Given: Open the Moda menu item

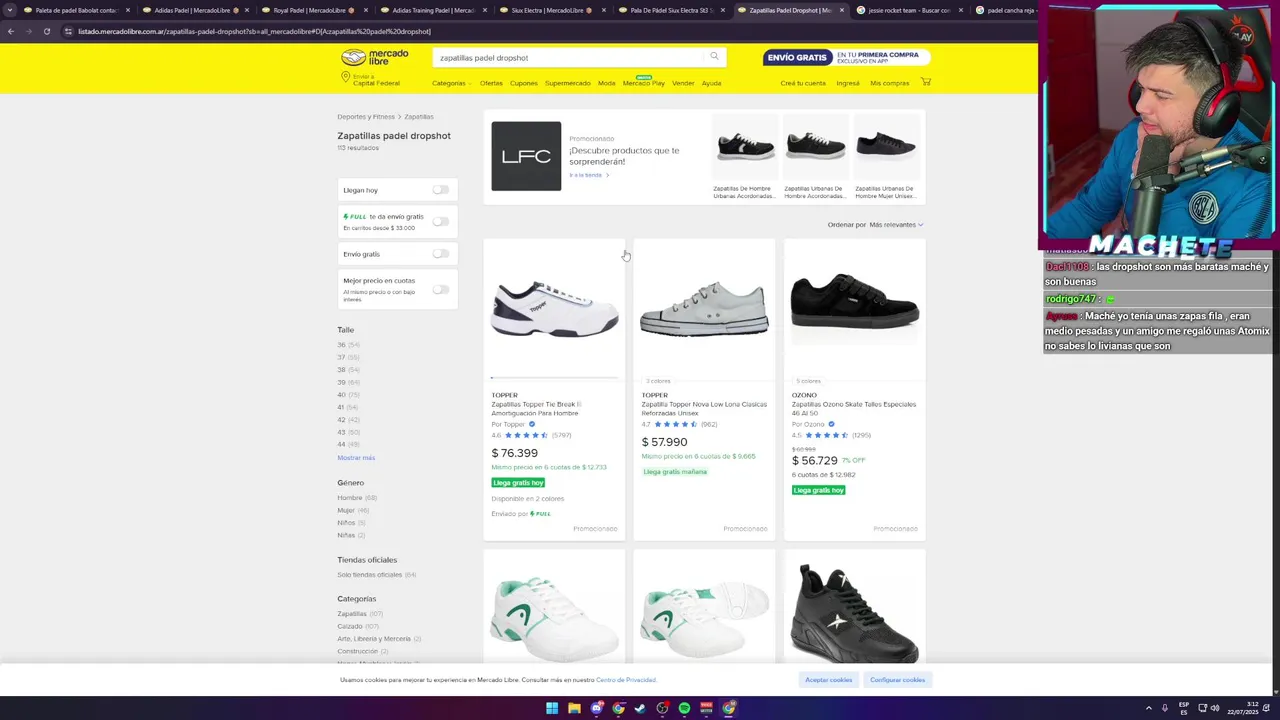Looking at the screenshot, I should (x=607, y=83).
